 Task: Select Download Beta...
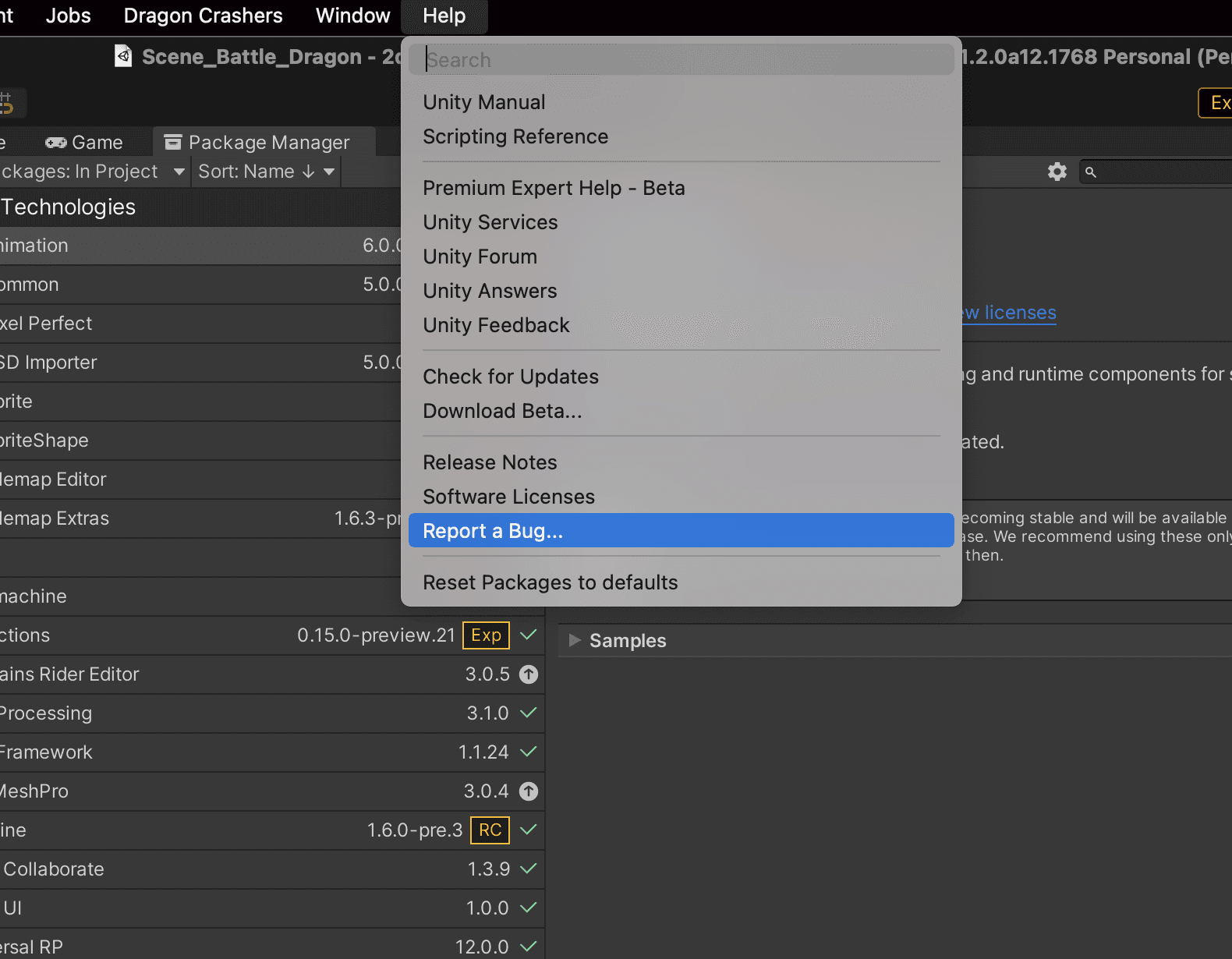[681, 411]
